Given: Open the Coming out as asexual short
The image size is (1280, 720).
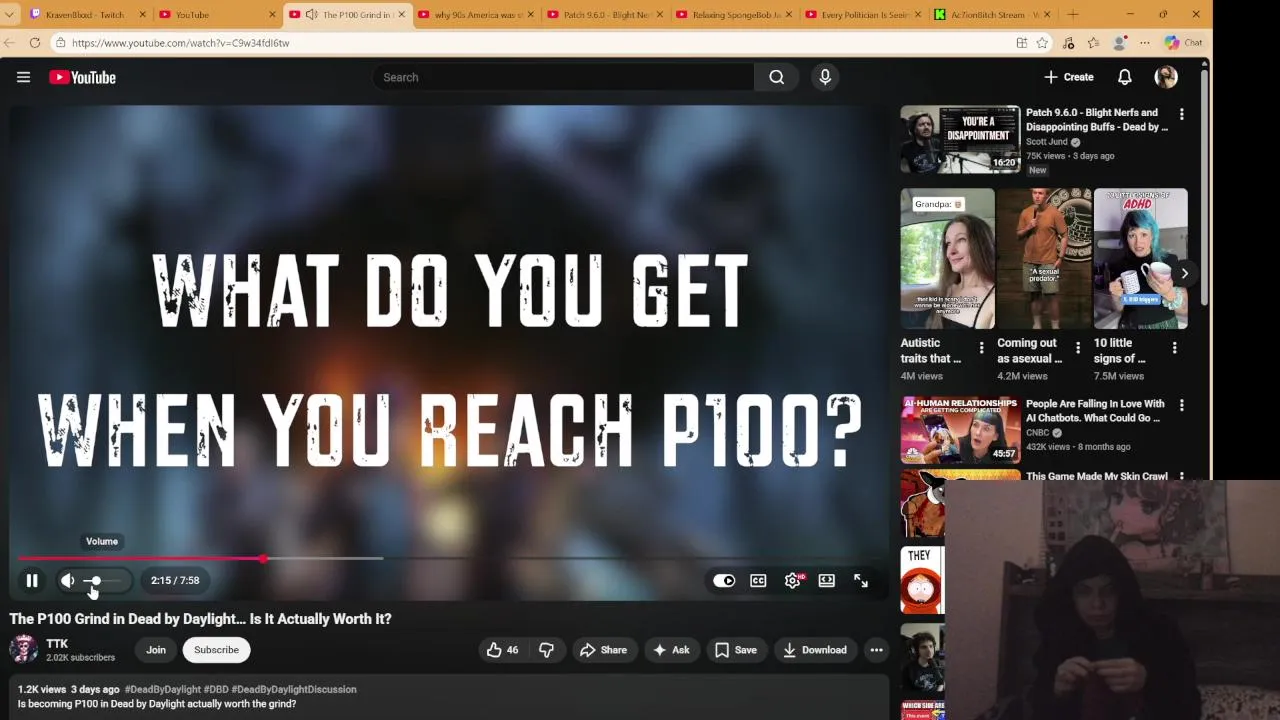Looking at the screenshot, I should click(1044, 258).
